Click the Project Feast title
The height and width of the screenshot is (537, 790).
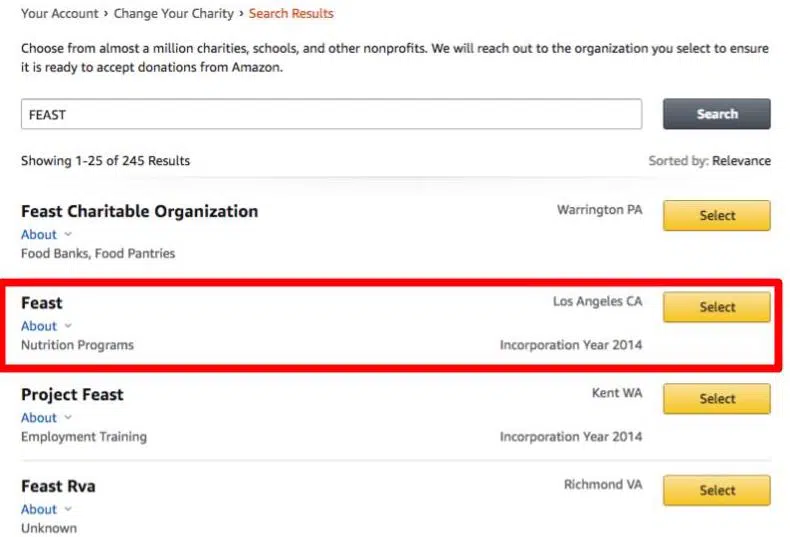coord(72,395)
